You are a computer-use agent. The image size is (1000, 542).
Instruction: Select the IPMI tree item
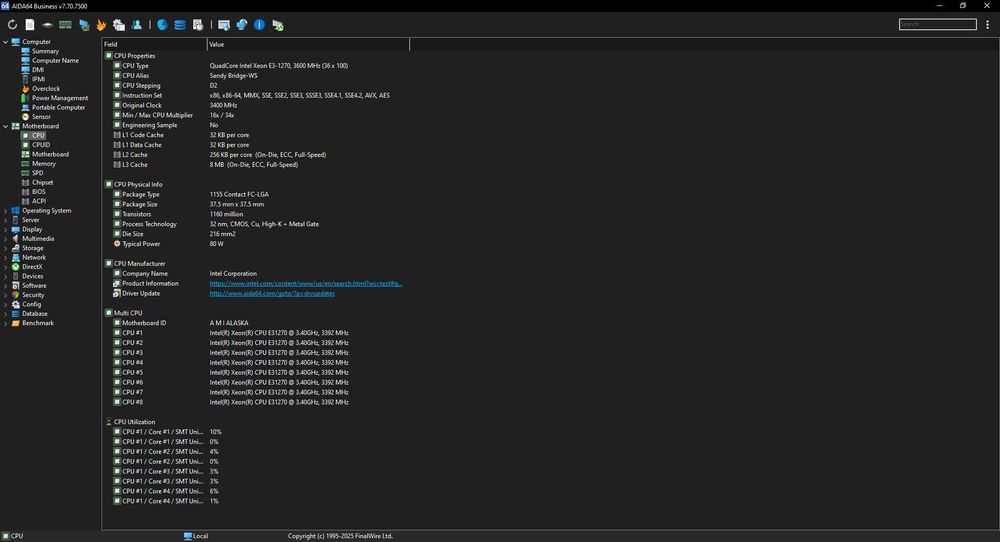coord(38,79)
